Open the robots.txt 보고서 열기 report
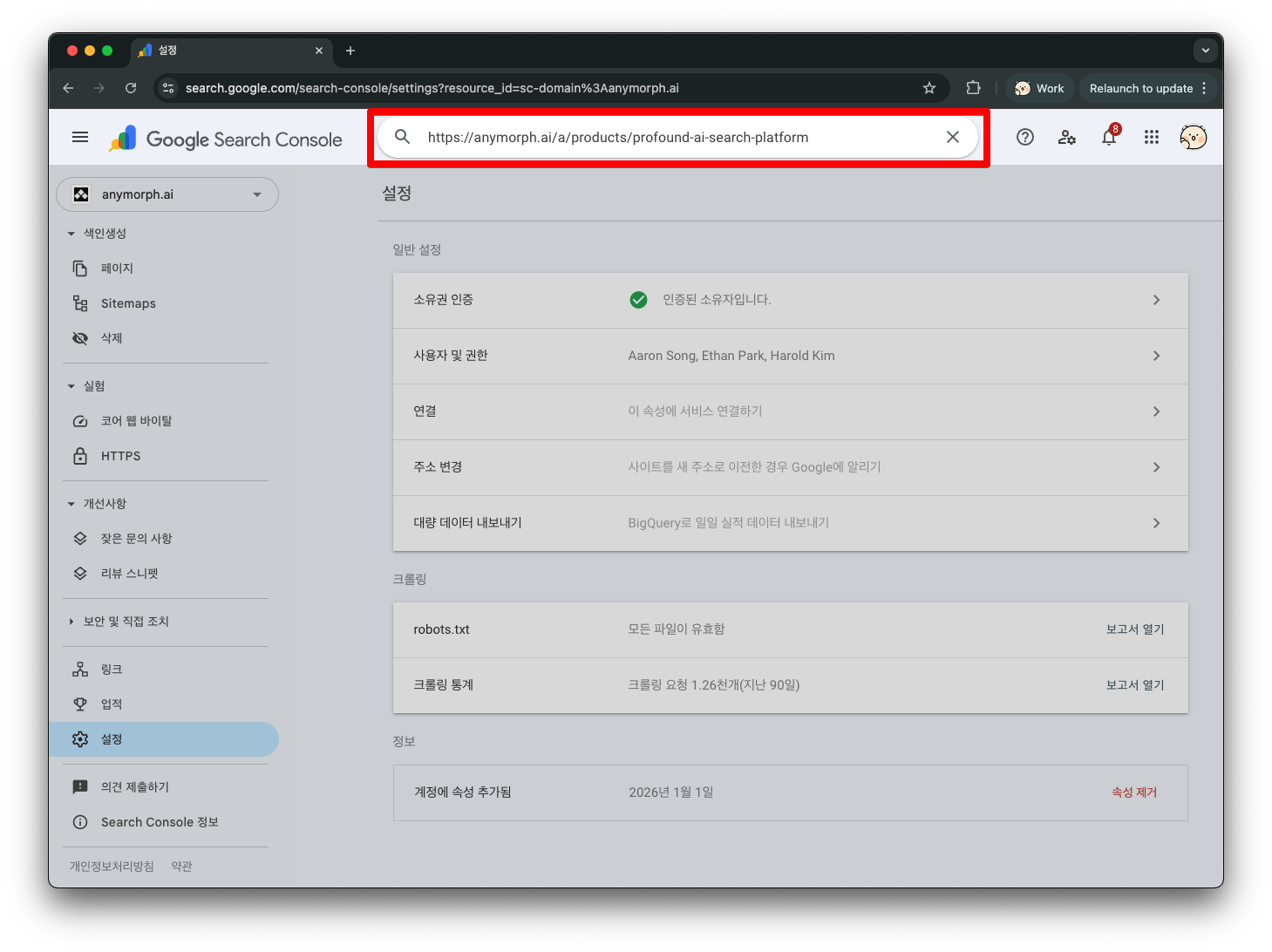This screenshot has width=1272, height=952. pos(1133,629)
